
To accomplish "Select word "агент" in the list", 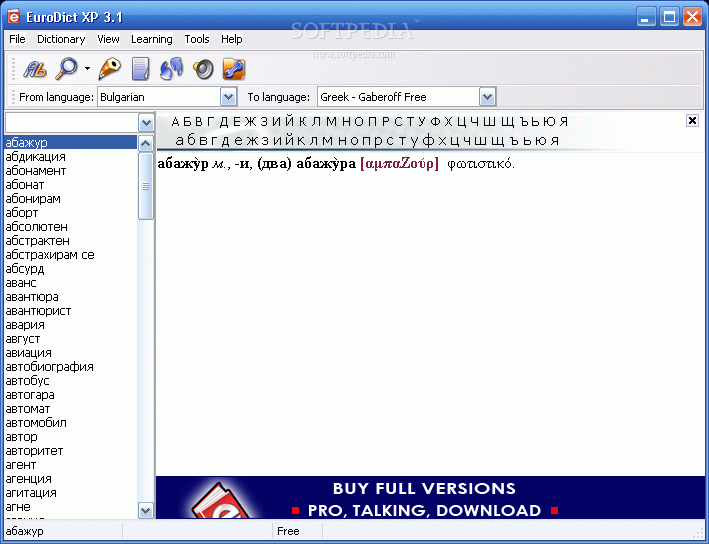I will (x=71, y=465).
